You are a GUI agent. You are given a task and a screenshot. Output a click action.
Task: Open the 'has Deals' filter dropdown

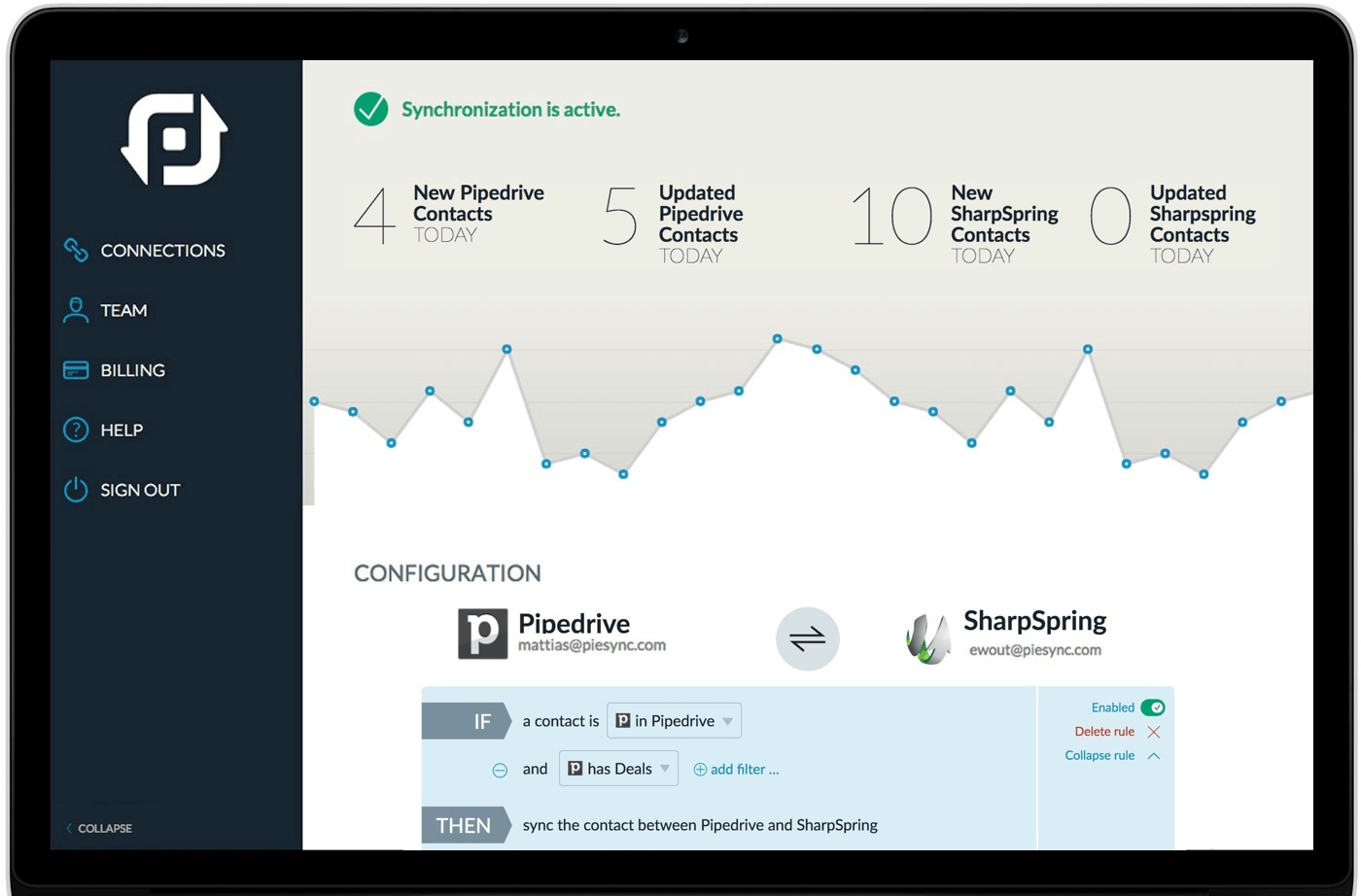[618, 769]
